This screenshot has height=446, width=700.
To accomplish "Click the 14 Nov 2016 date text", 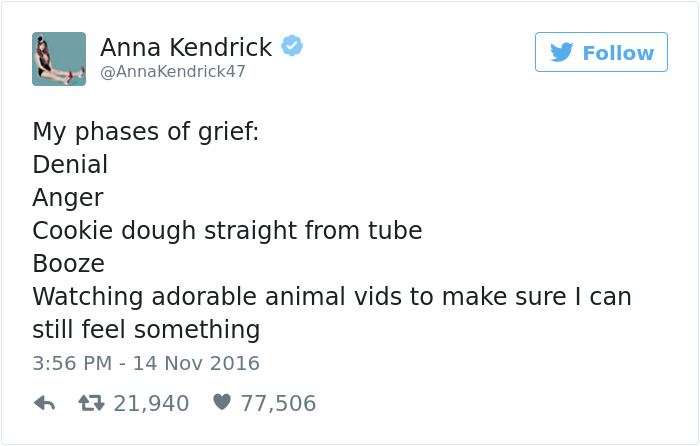I will coord(196,363).
